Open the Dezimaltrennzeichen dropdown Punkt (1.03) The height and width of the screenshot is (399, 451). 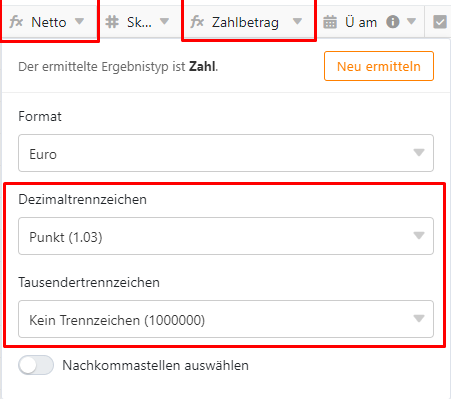click(x=226, y=236)
